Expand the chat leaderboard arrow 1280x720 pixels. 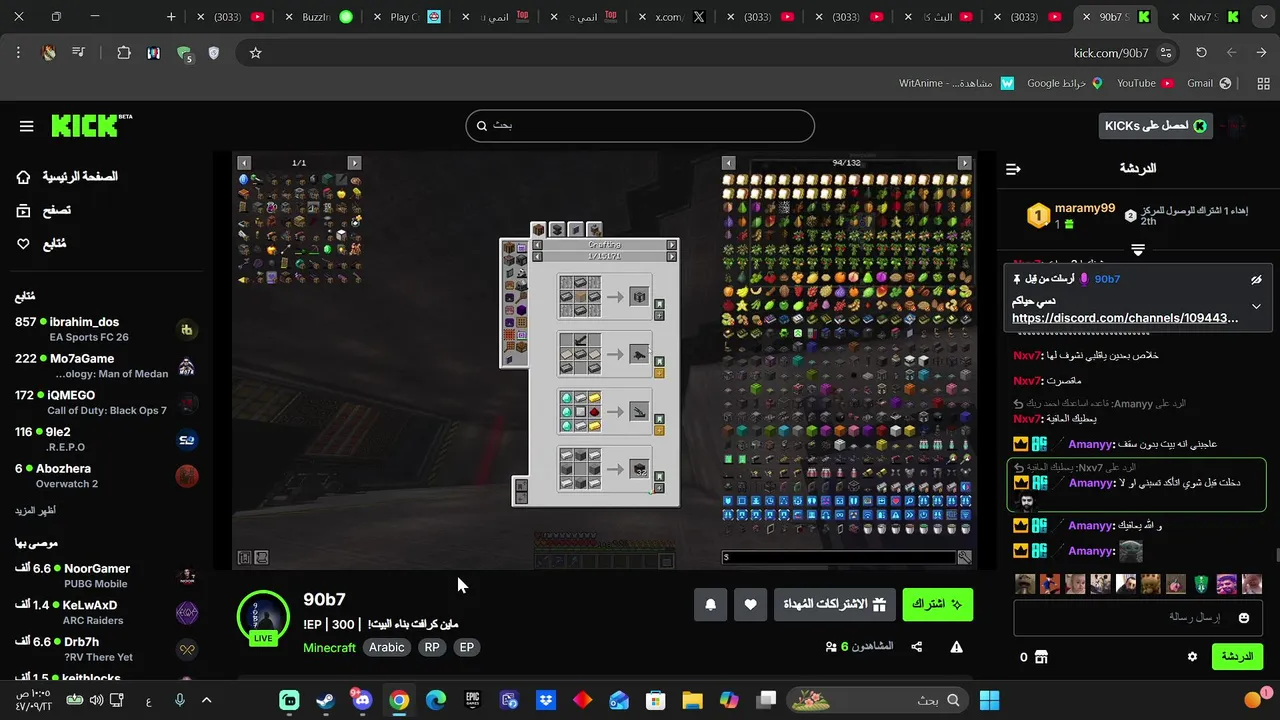(x=1138, y=249)
